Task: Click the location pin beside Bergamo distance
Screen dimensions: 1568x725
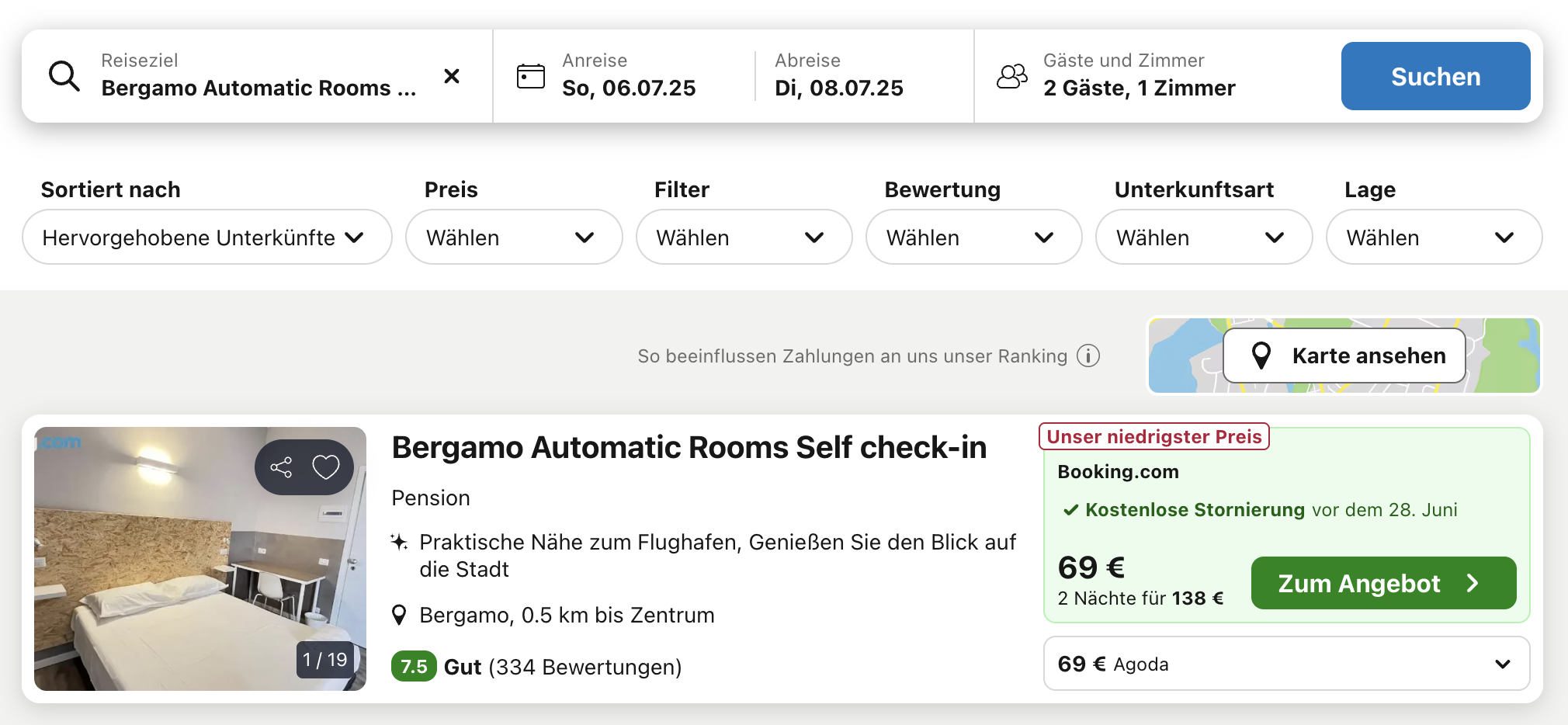Action: pyautogui.click(x=399, y=615)
